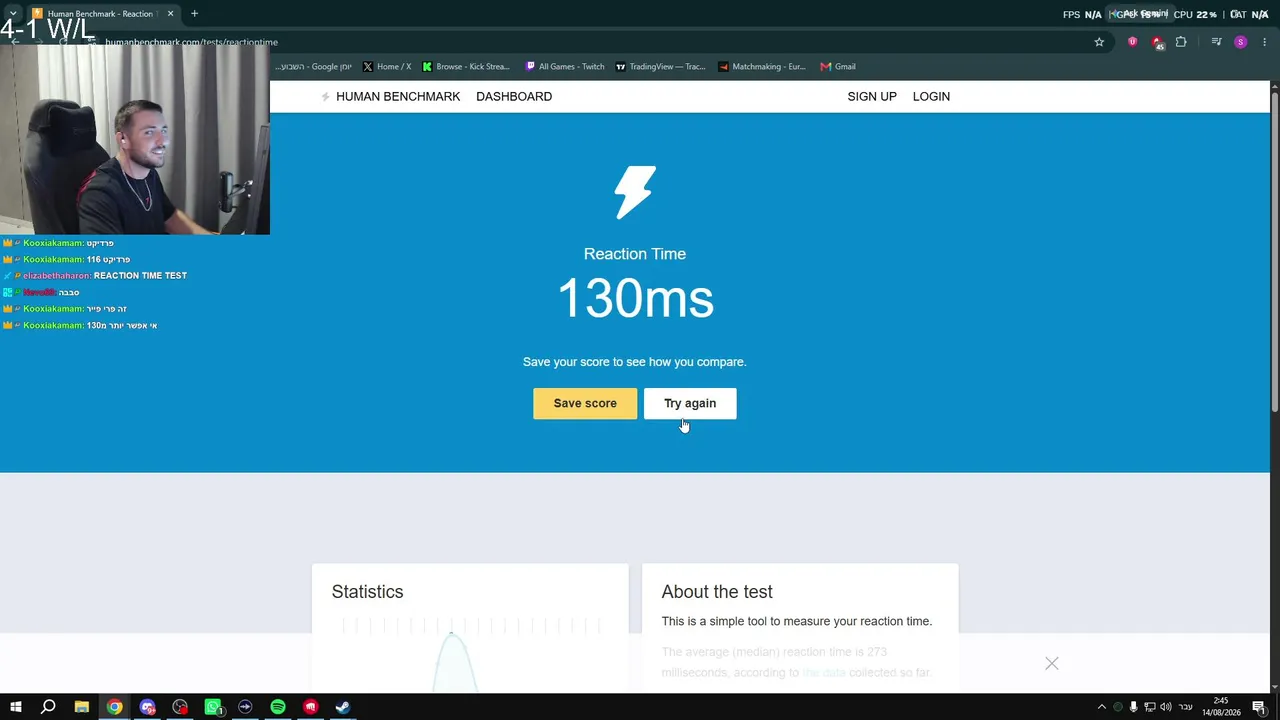
Task: Bookmark this page with the star icon
Action: tap(1099, 42)
